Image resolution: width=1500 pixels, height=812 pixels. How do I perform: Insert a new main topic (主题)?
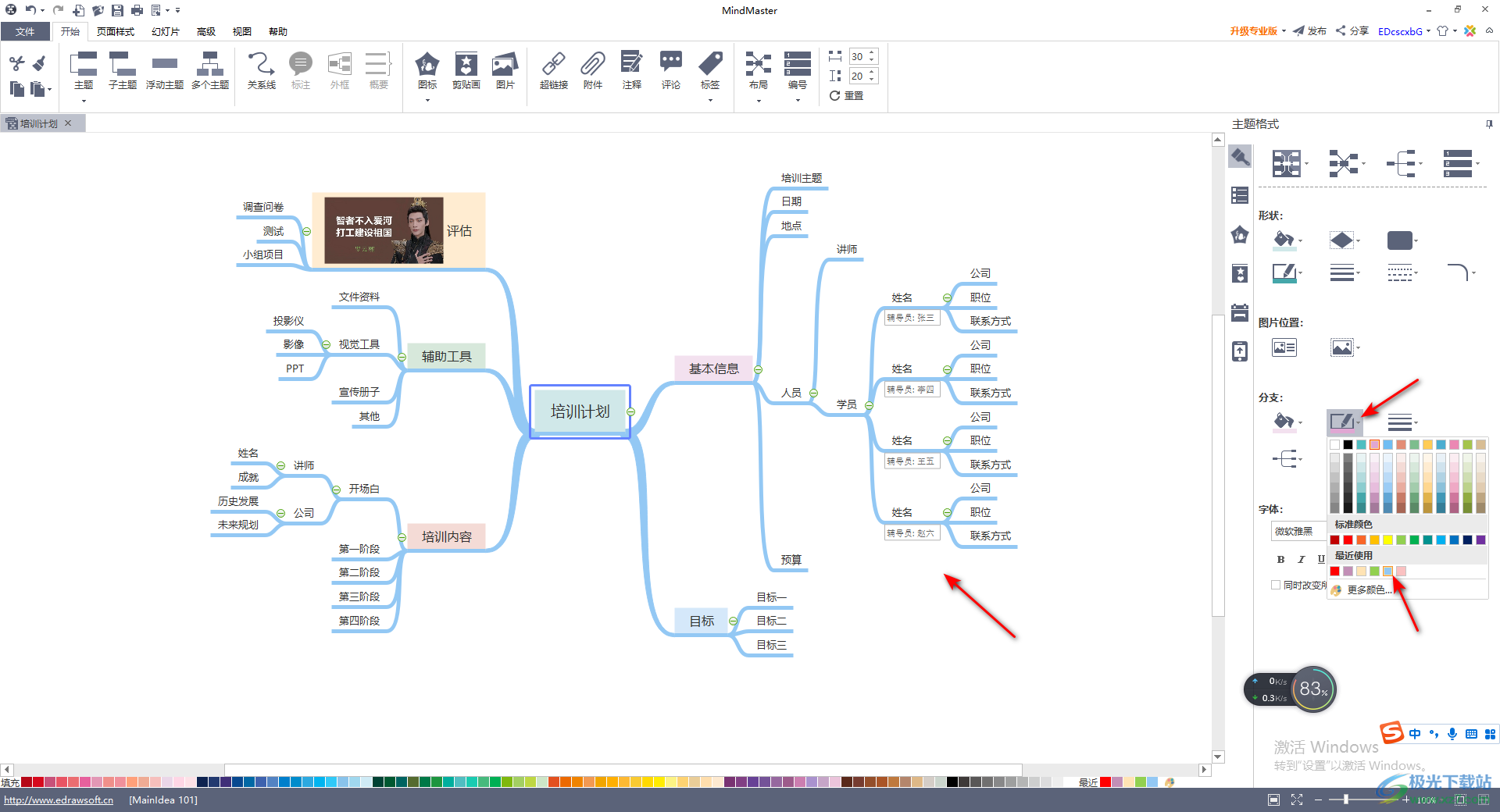click(84, 71)
